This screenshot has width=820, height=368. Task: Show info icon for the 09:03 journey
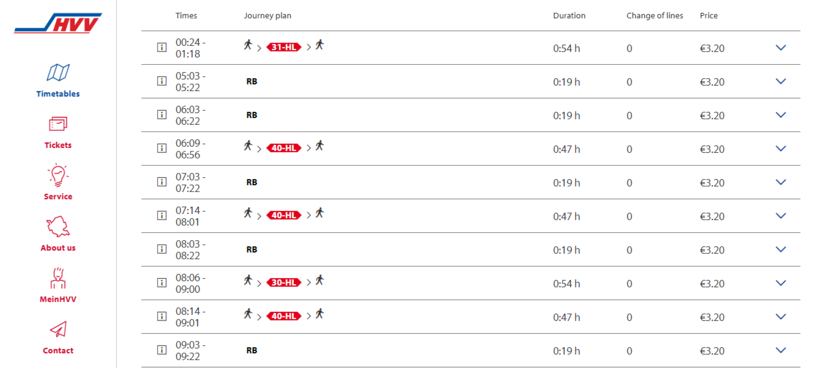[x=162, y=350]
